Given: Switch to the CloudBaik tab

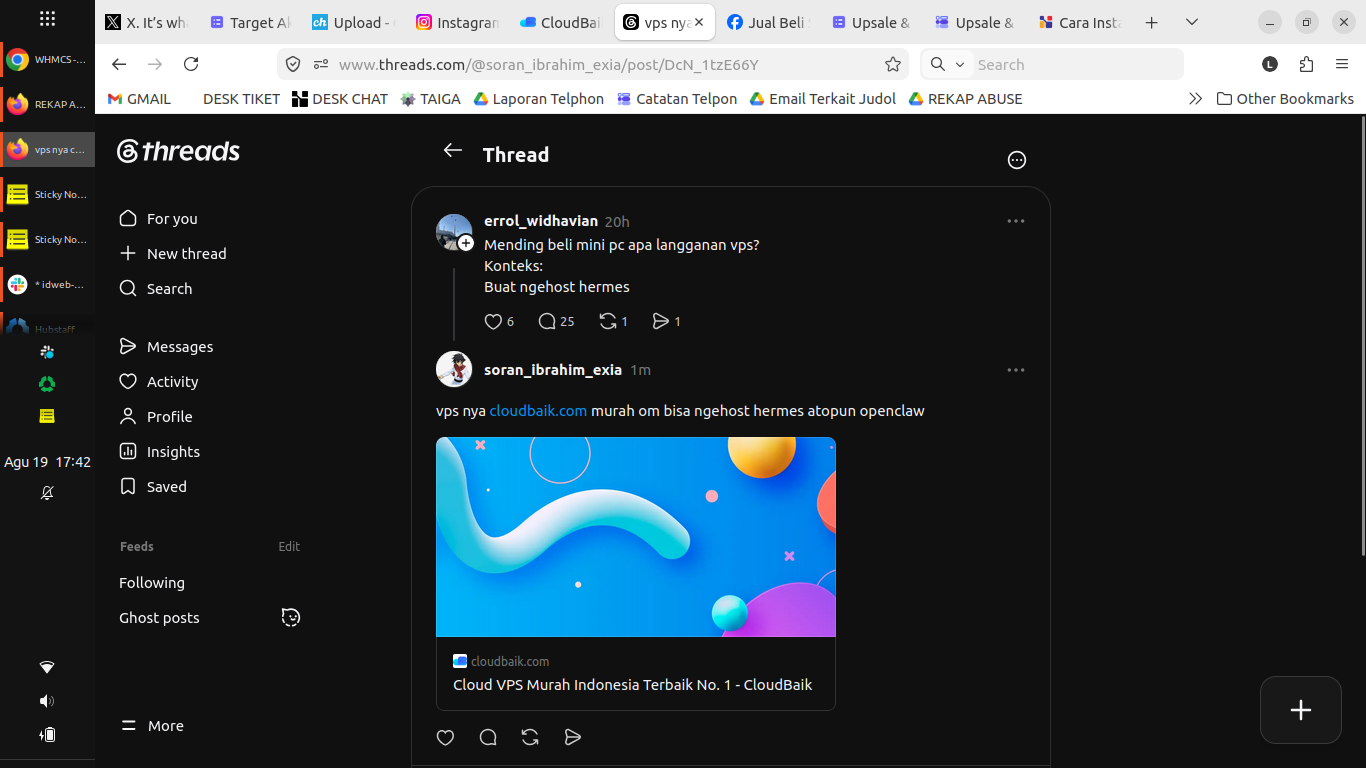Looking at the screenshot, I should coord(561,22).
